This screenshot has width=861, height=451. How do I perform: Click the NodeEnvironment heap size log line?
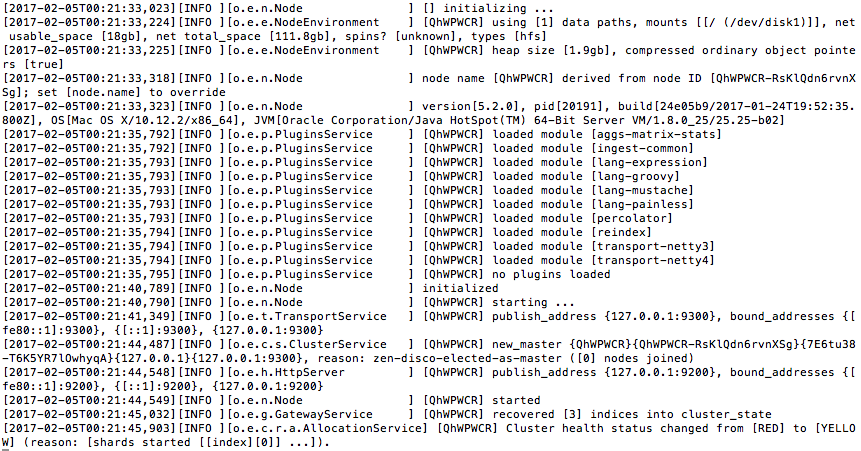tap(429, 57)
